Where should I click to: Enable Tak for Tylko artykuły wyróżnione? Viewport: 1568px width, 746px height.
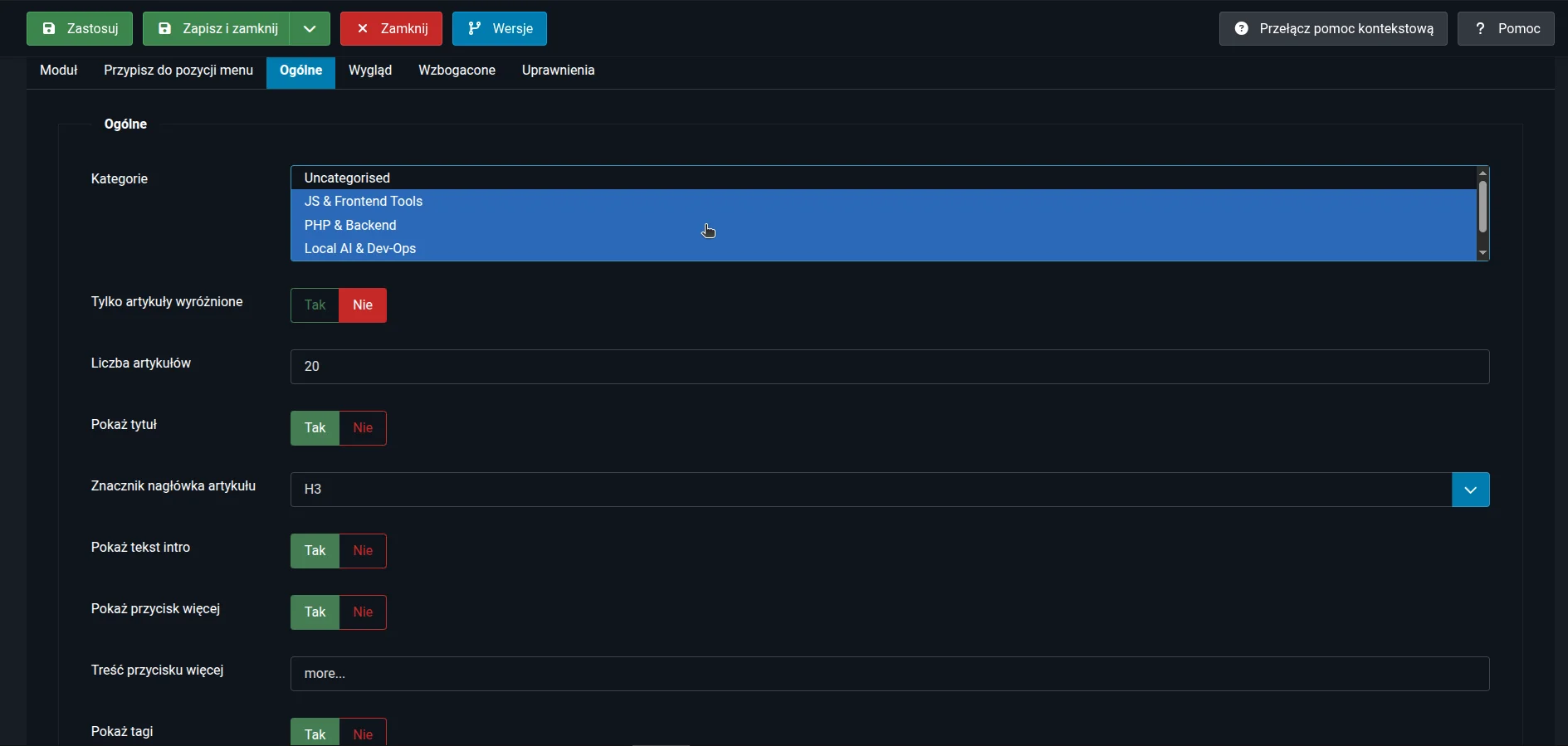(315, 305)
